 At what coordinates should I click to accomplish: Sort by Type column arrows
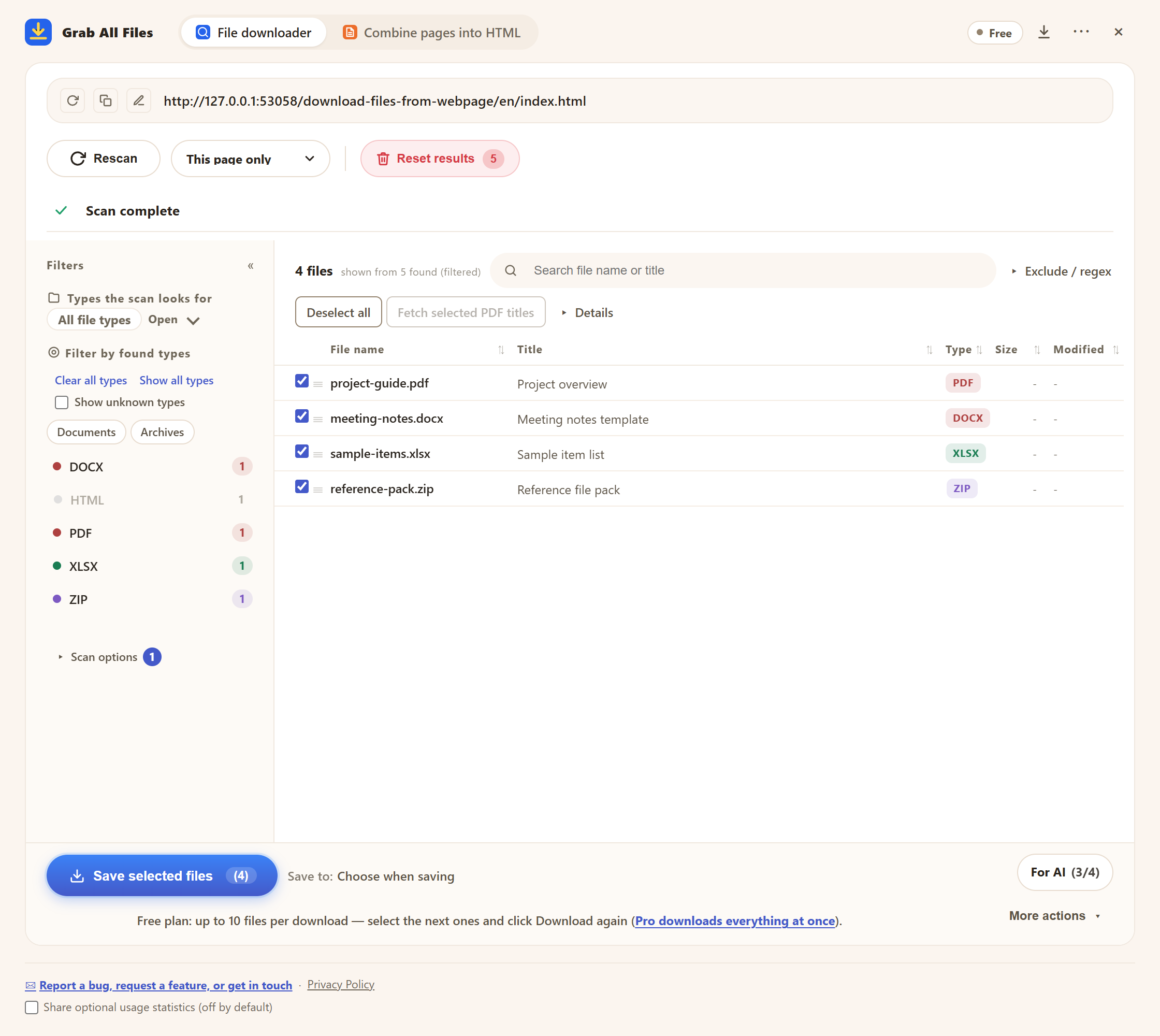coord(979,350)
